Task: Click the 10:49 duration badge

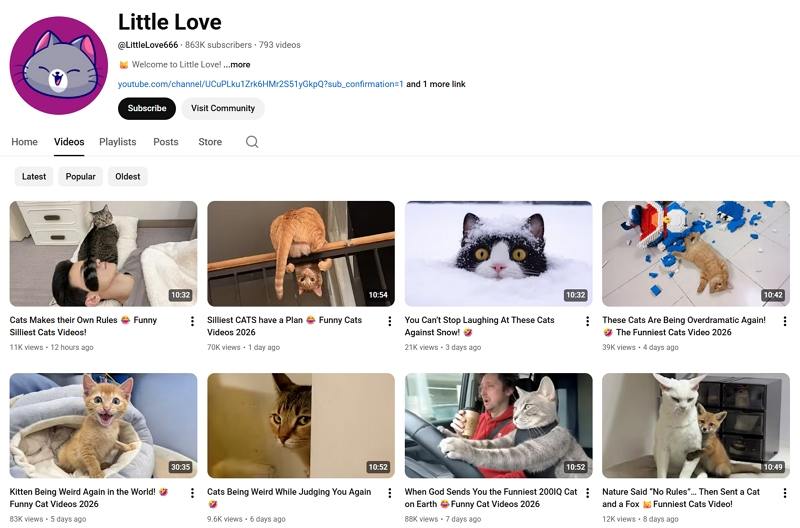Action: [773, 467]
